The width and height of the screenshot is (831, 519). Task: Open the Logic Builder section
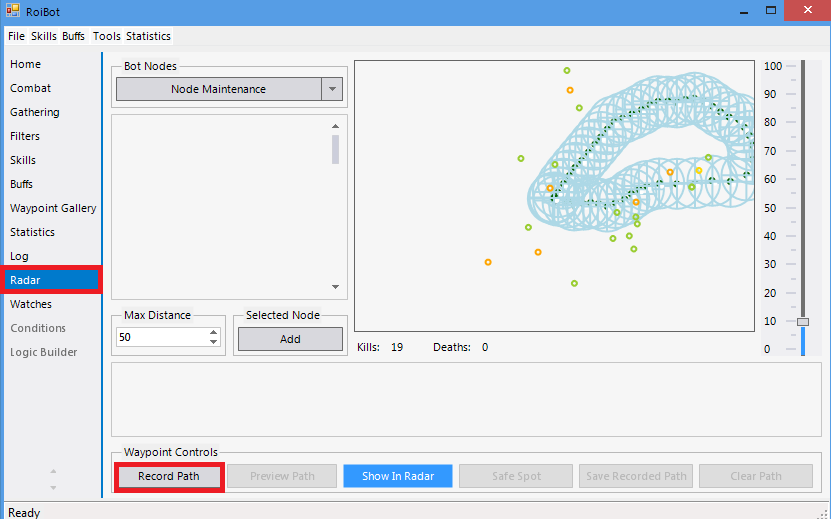click(43, 352)
